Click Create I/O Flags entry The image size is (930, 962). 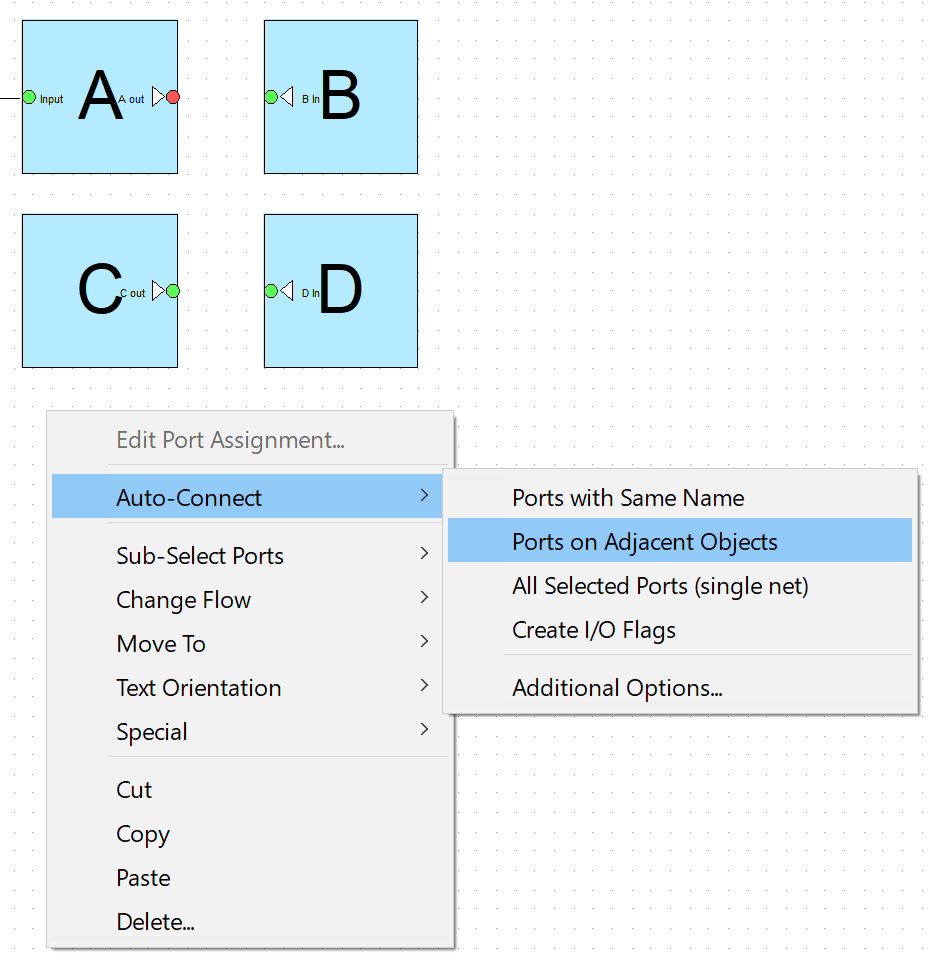click(x=680, y=629)
